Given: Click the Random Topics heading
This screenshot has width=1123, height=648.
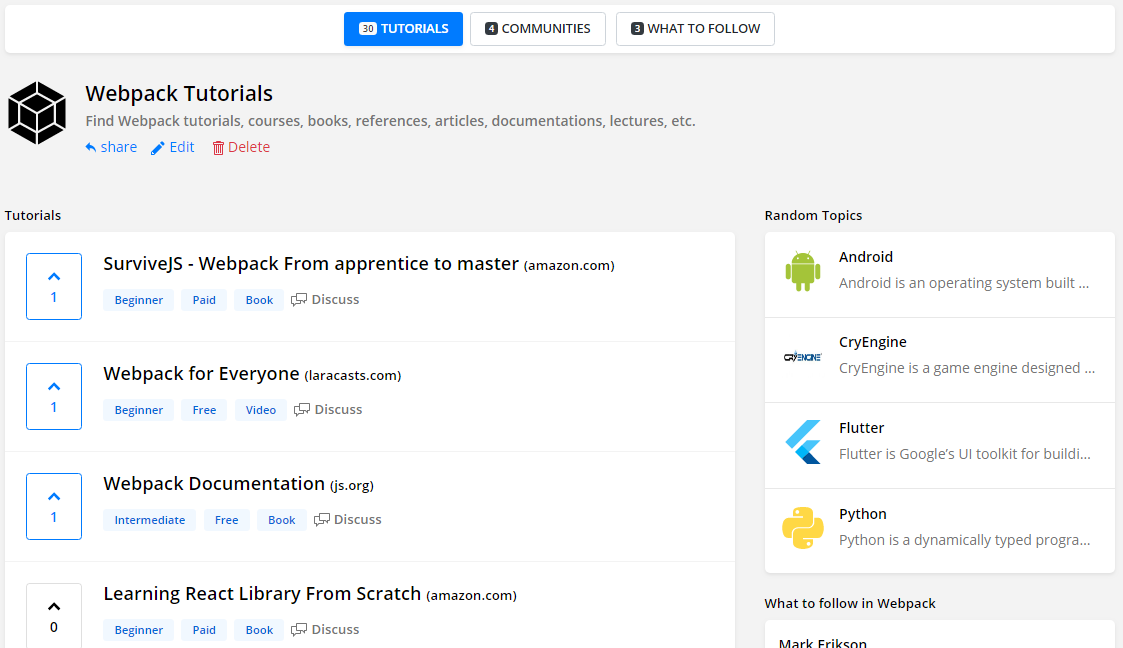Looking at the screenshot, I should (813, 216).
